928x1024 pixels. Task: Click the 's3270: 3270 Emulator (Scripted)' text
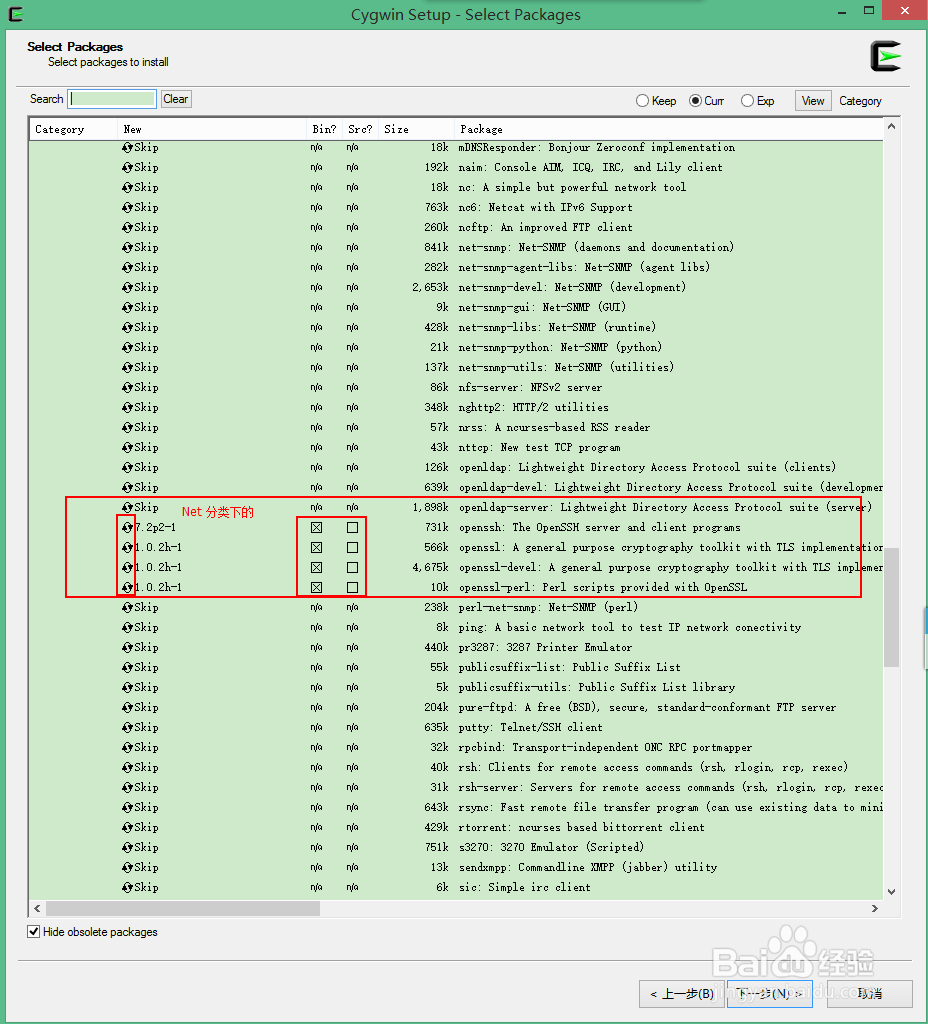551,847
